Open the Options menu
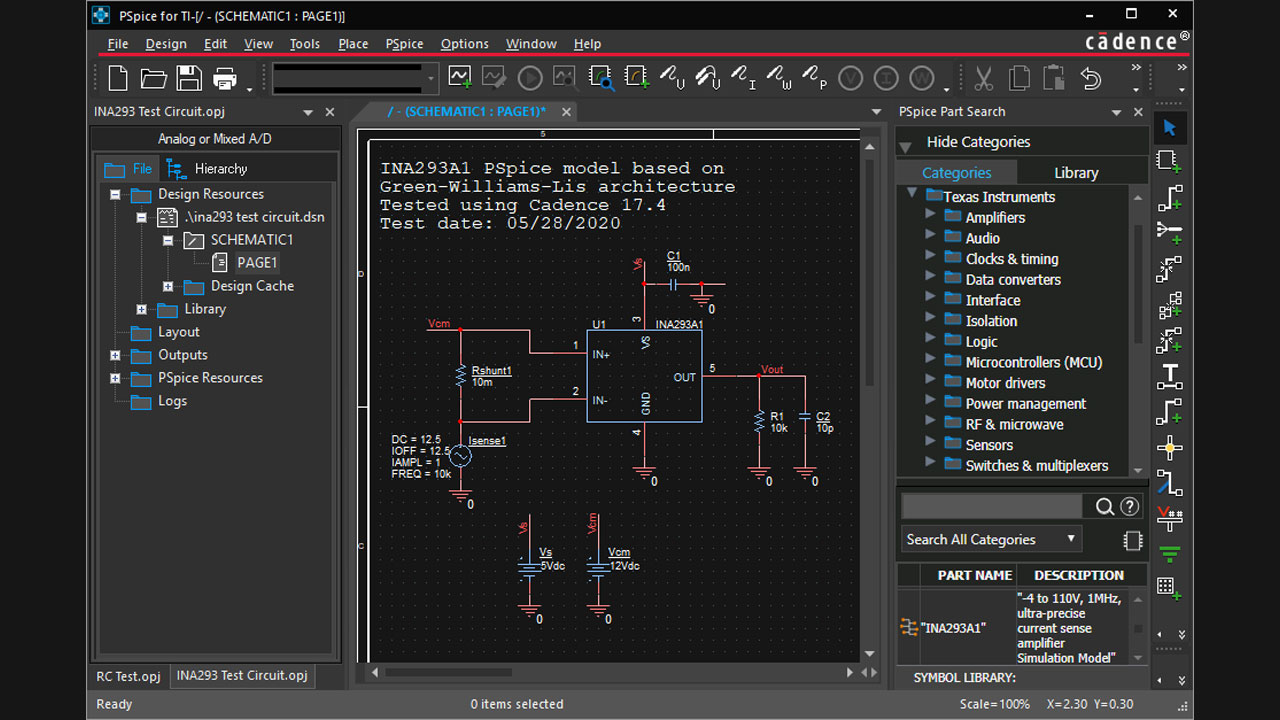1280x720 pixels. pyautogui.click(x=465, y=44)
